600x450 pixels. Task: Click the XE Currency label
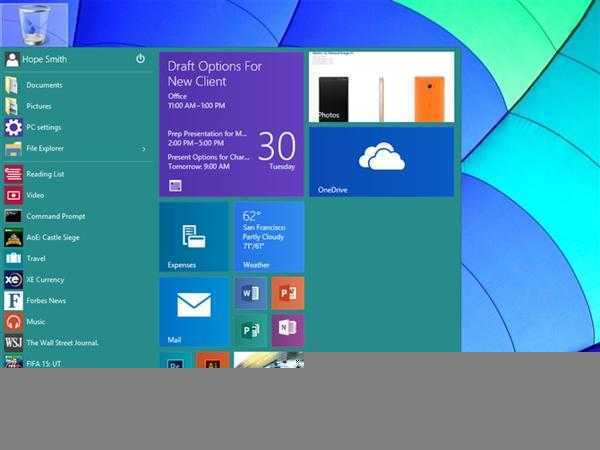coord(45,280)
